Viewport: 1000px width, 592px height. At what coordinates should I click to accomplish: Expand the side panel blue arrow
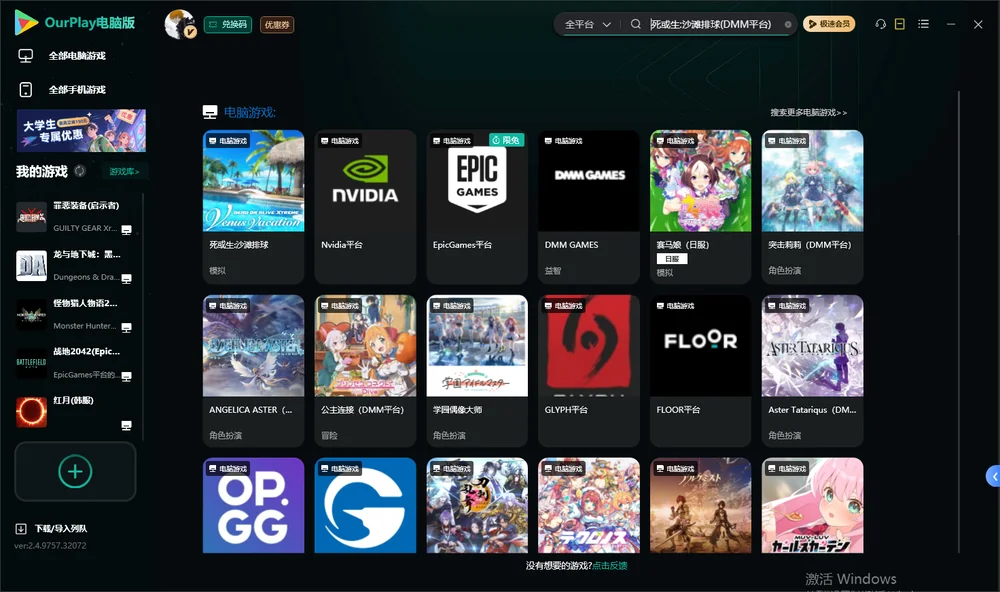(994, 476)
